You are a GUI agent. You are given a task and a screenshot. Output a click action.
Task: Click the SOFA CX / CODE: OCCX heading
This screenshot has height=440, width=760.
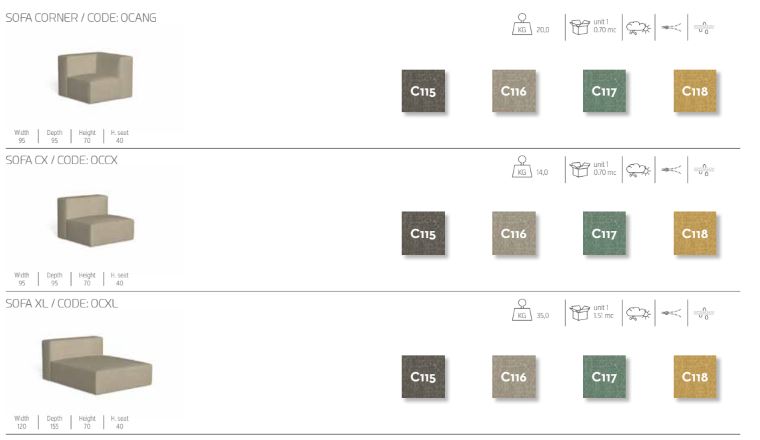(62, 160)
